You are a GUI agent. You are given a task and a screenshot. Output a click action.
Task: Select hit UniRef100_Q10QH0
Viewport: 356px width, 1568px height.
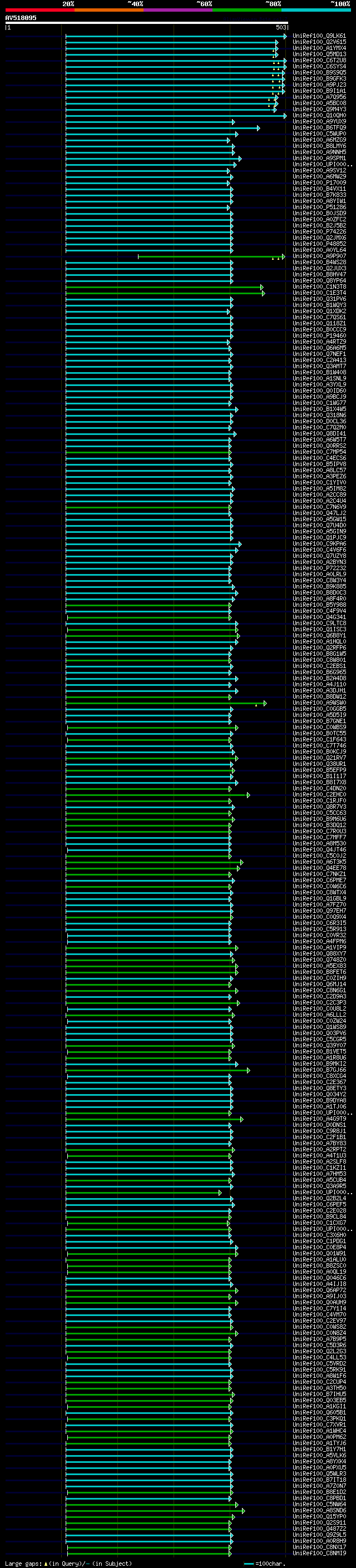[x=319, y=116]
